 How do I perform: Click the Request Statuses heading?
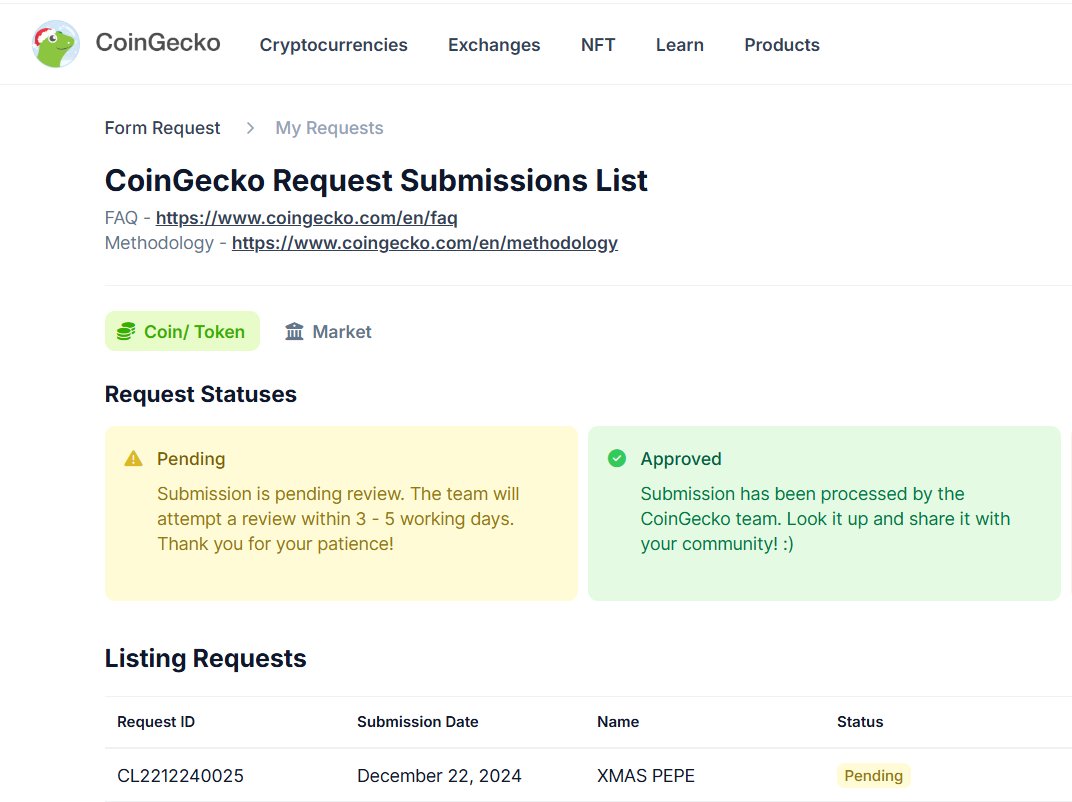click(x=201, y=395)
